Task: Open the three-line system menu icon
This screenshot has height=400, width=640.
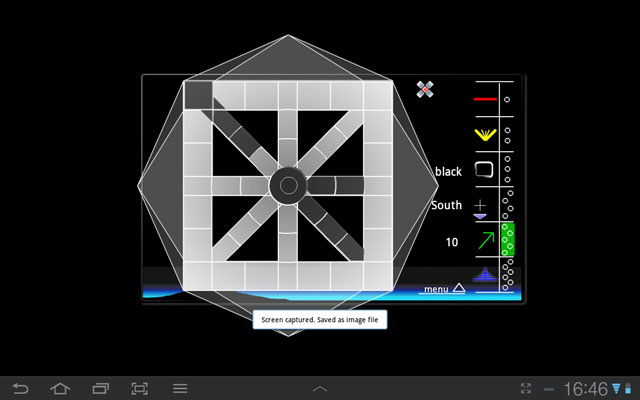Action: (x=180, y=388)
